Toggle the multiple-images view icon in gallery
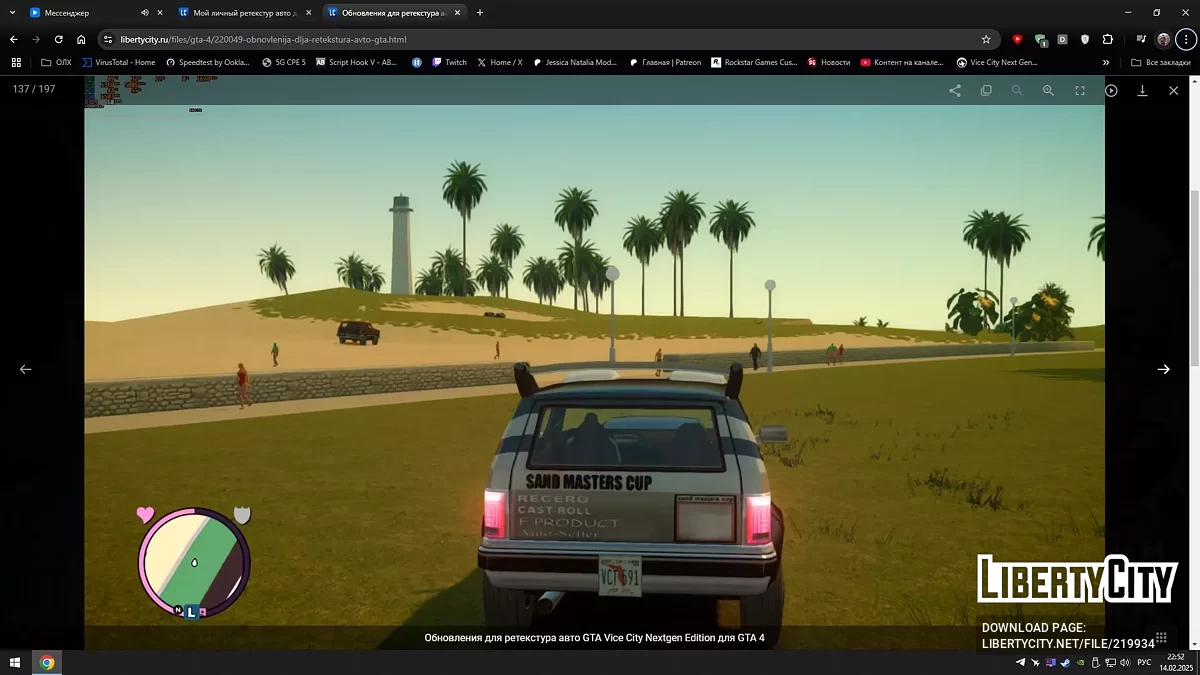The width and height of the screenshot is (1200, 675). 986,90
